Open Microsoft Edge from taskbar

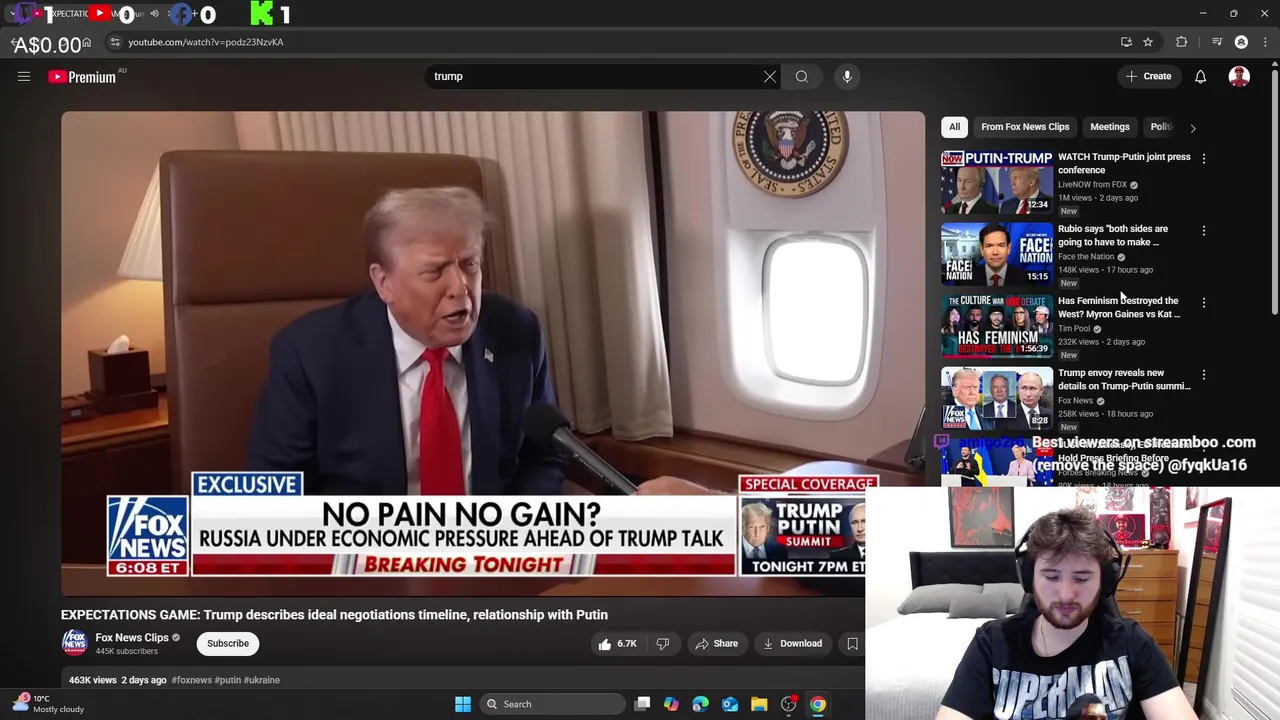pyautogui.click(x=700, y=704)
